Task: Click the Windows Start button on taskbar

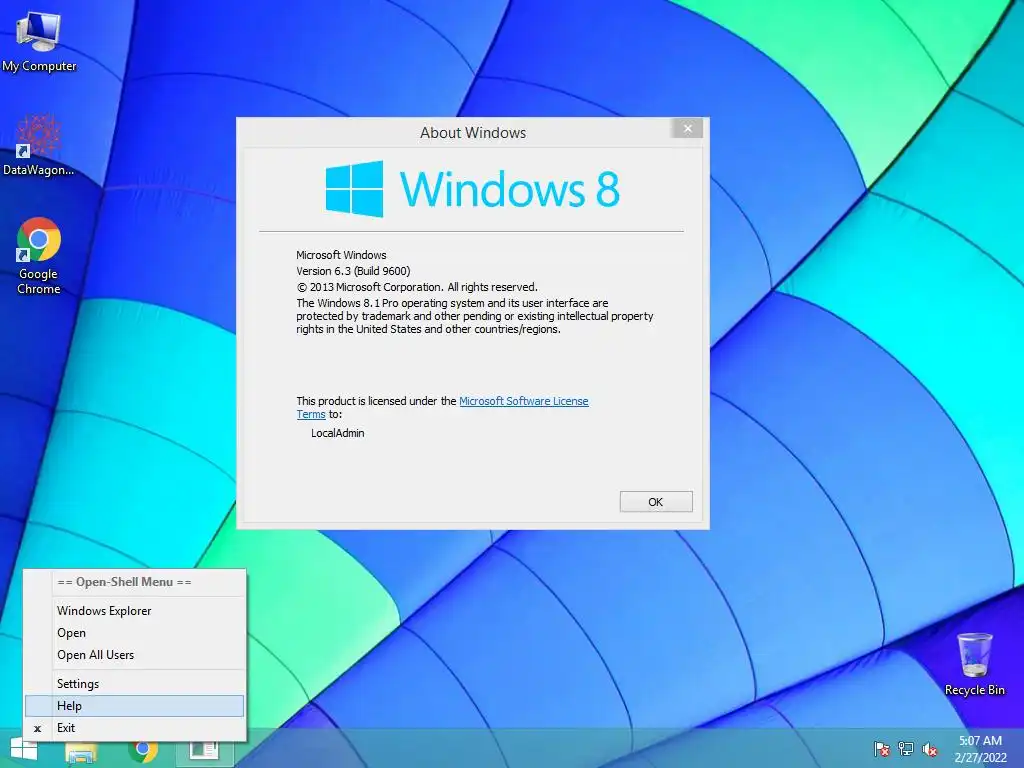Action: tap(24, 750)
